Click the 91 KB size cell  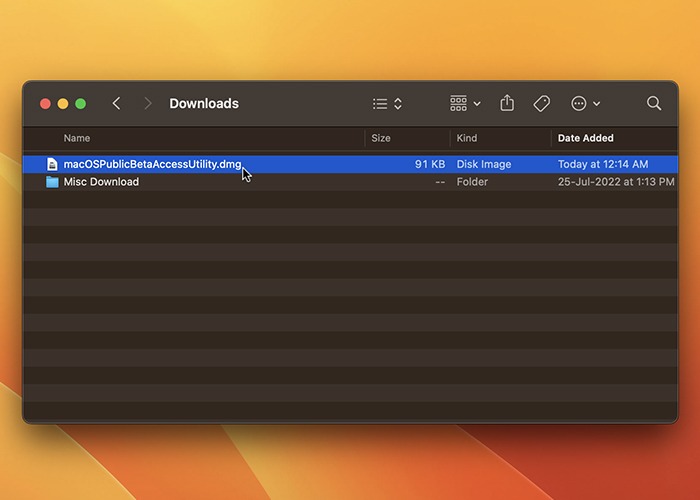[x=430, y=164]
